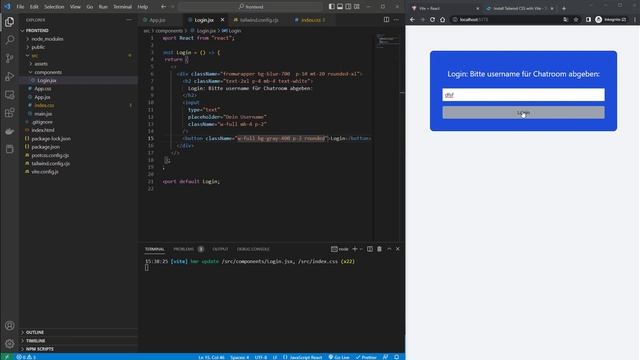640x360 pixels.
Task: Click the gray Login button on the webpage
Action: (x=523, y=112)
